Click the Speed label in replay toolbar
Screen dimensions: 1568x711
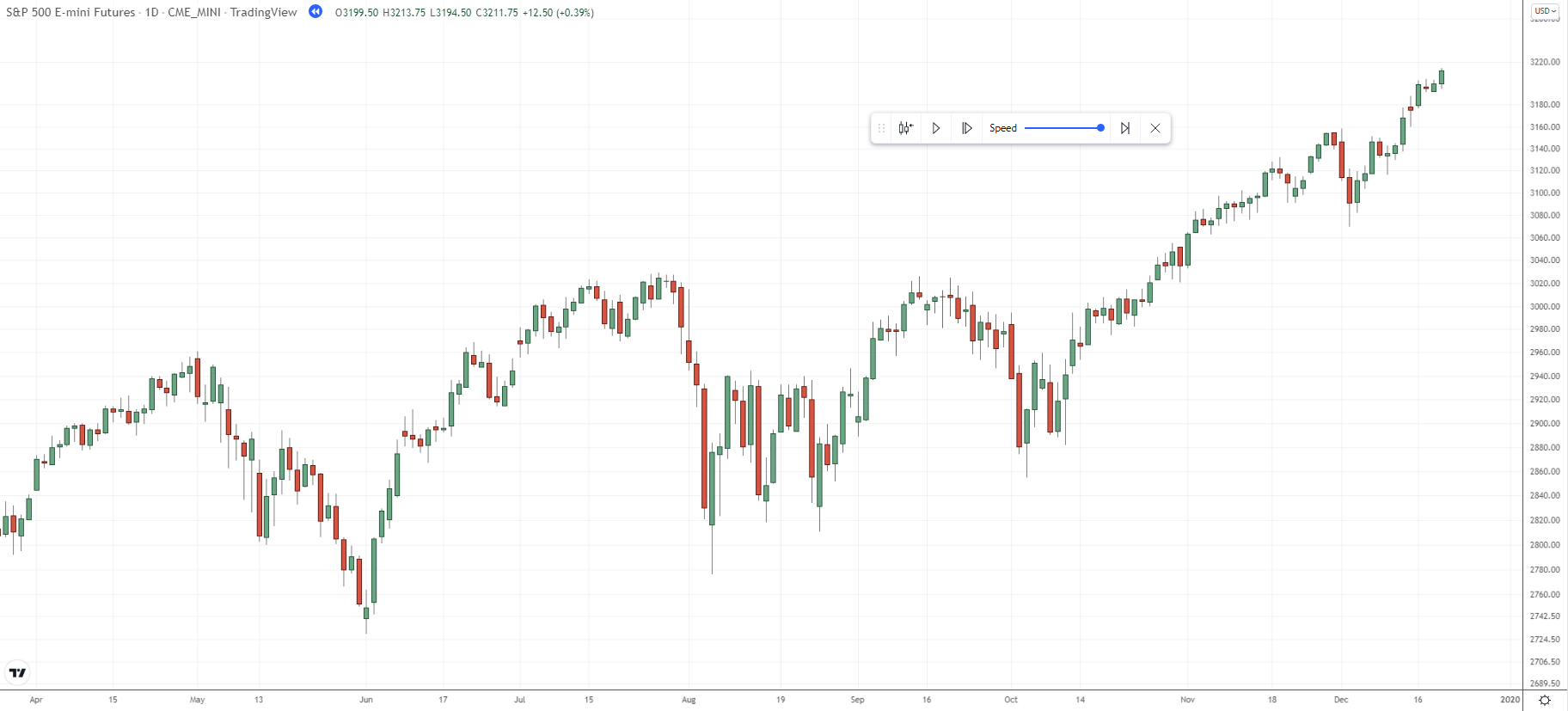pyautogui.click(x=1003, y=128)
